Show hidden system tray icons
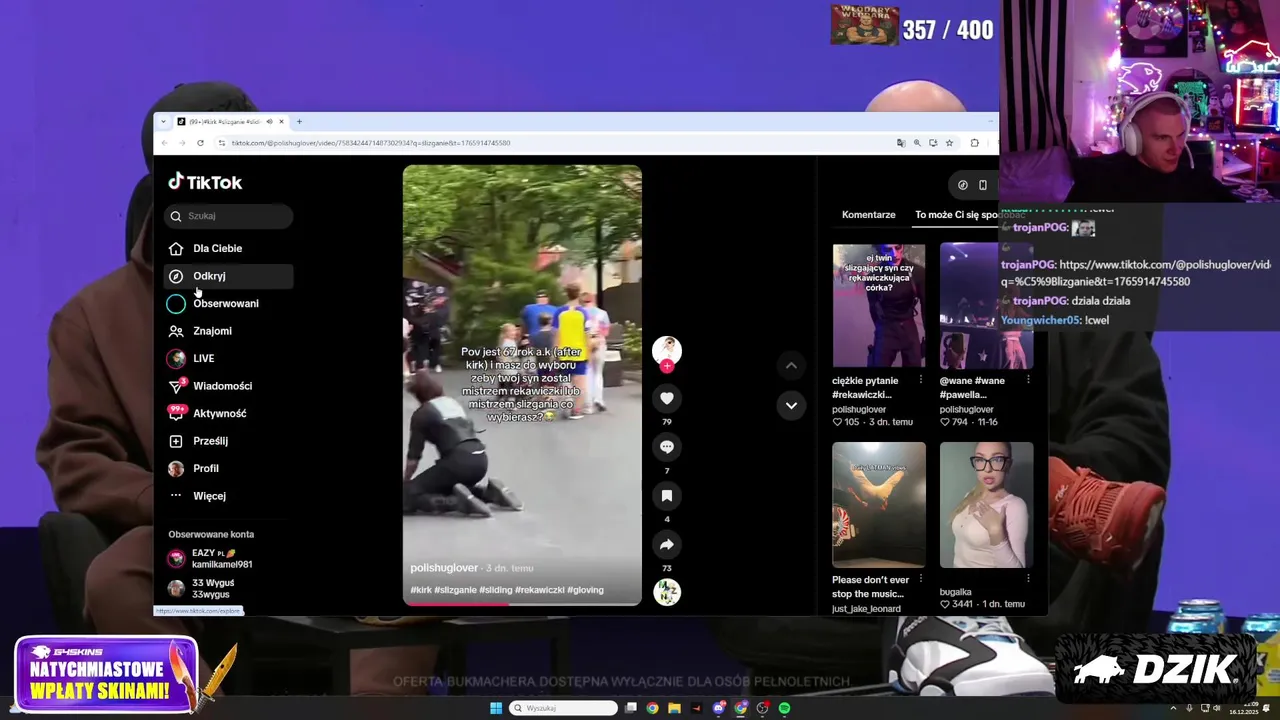 tap(1173, 708)
